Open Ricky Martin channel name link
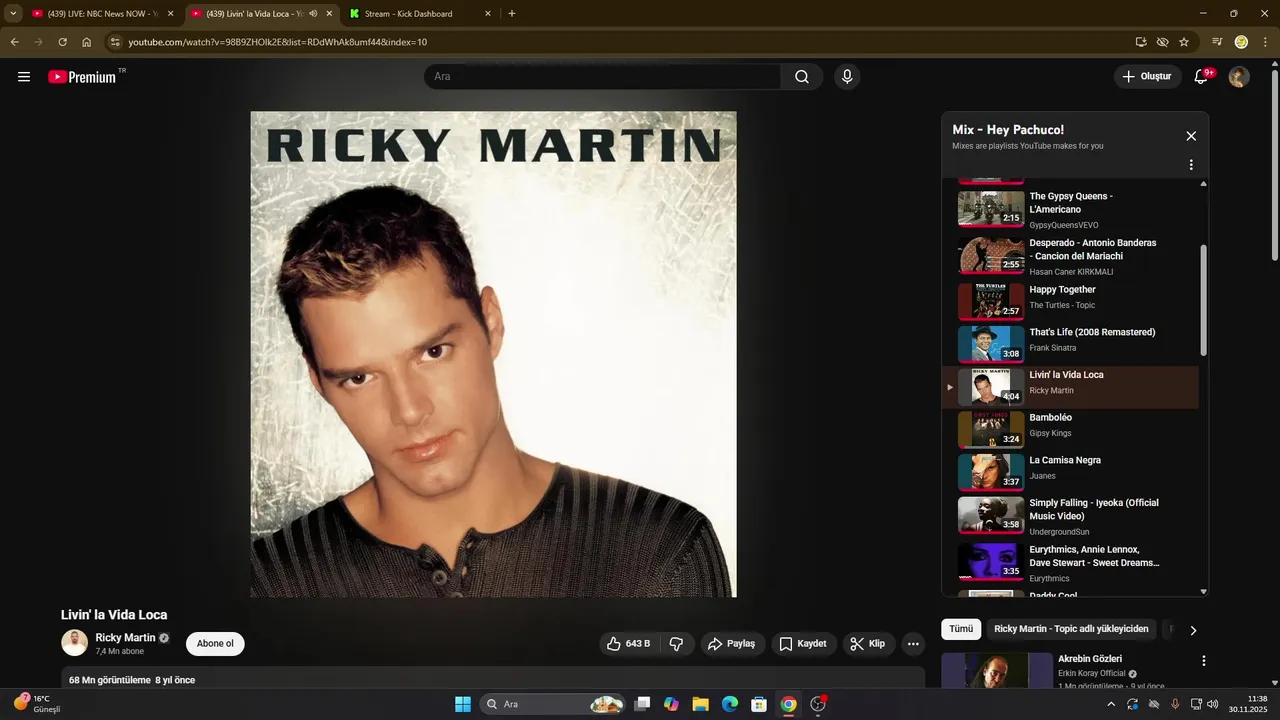Image resolution: width=1280 pixels, height=720 pixels. click(x=125, y=638)
